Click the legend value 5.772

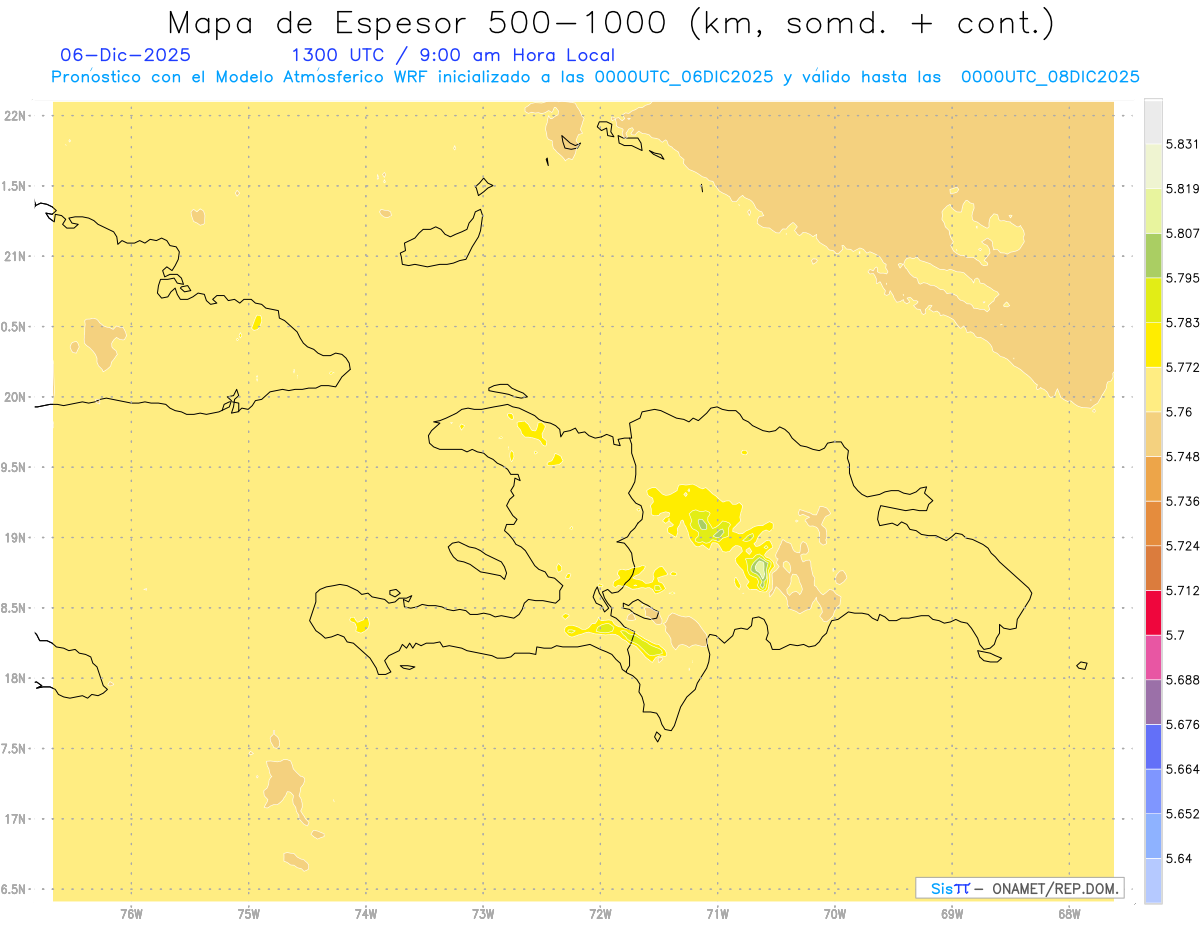[1183, 367]
